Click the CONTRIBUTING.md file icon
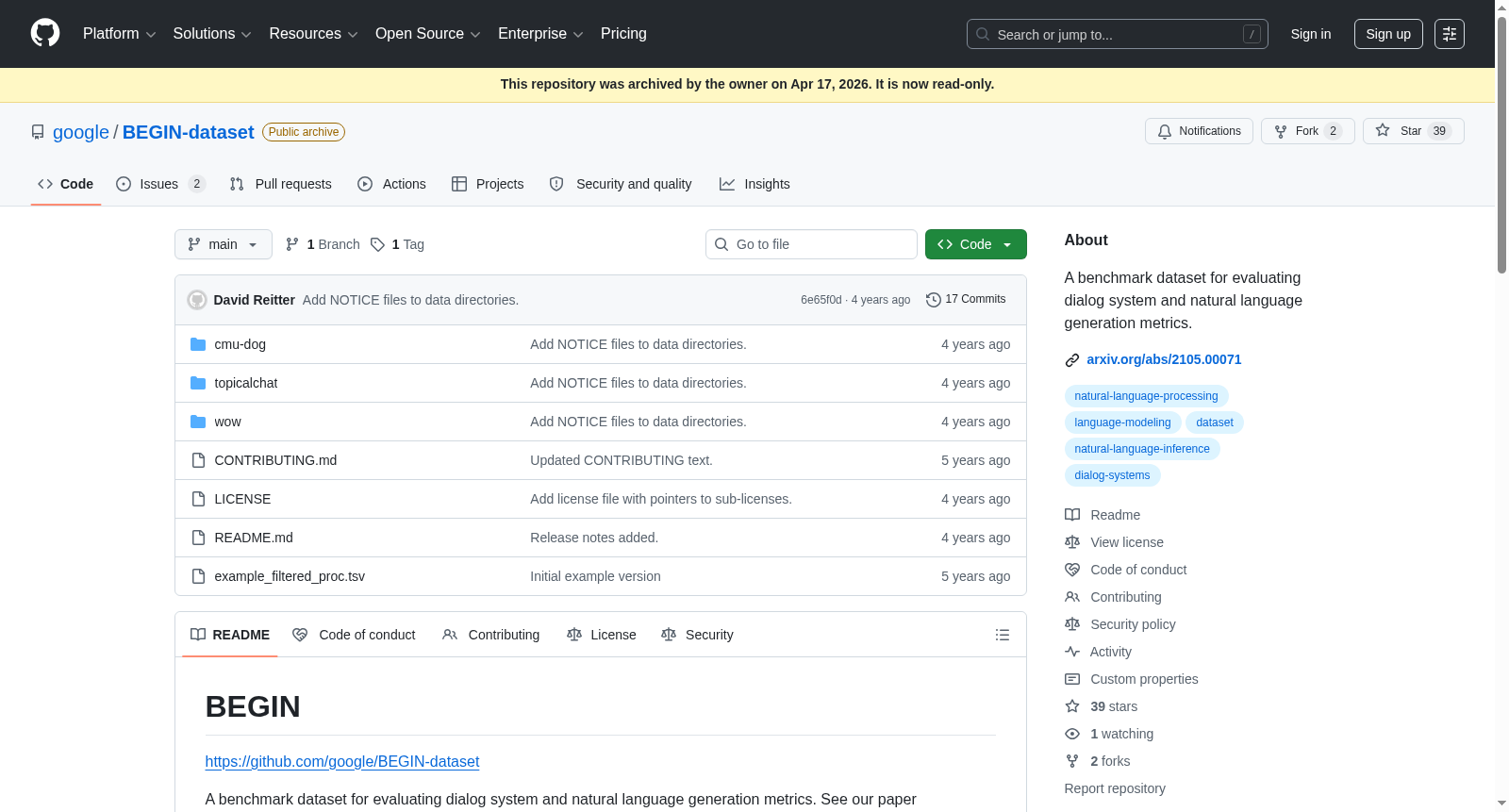 pos(198,460)
